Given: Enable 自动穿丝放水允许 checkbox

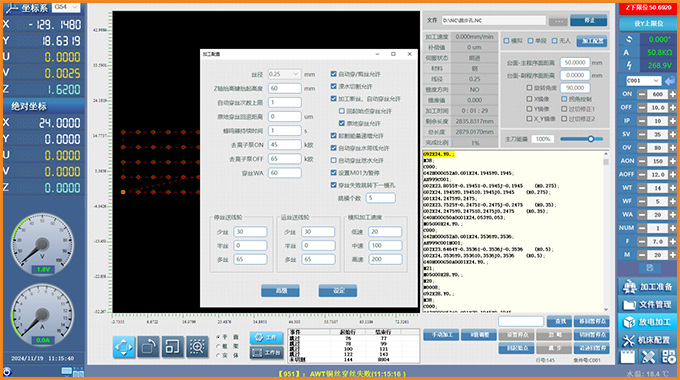Looking at the screenshot, I should pyautogui.click(x=333, y=161).
